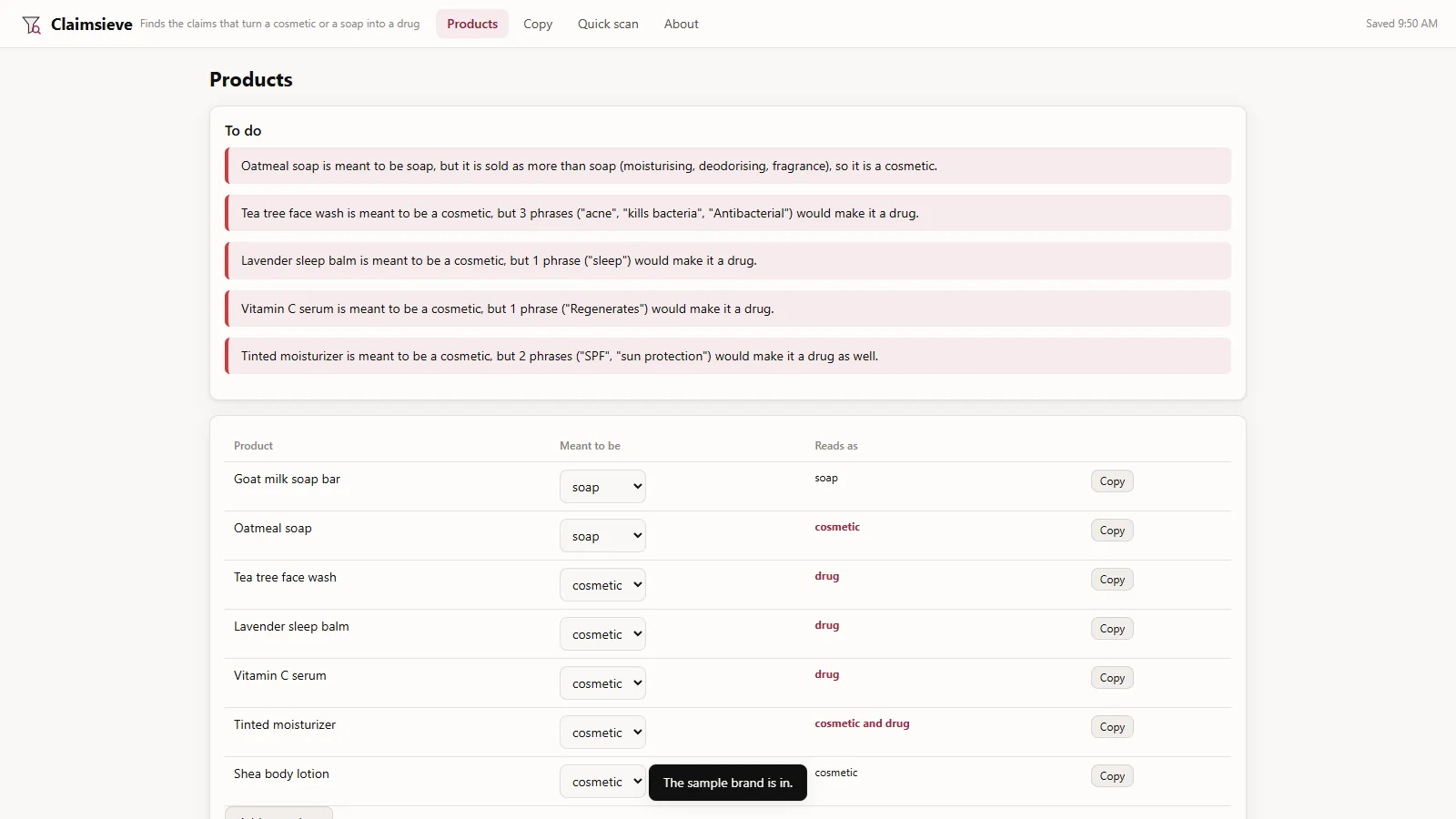
Task: Click the Claimsieve funnel logo icon
Action: point(32,25)
